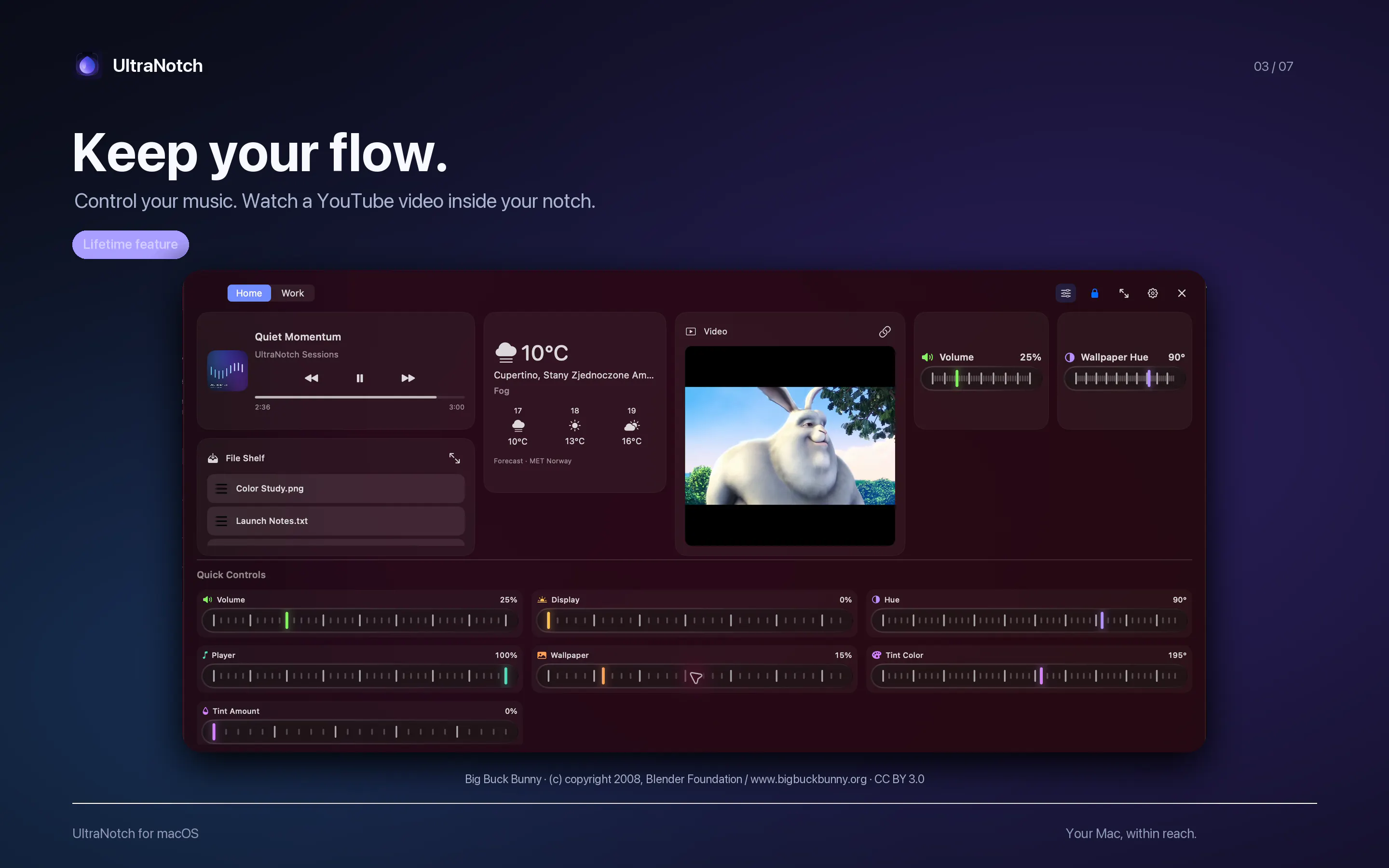
Task: Skip to next track button
Action: [x=408, y=378]
